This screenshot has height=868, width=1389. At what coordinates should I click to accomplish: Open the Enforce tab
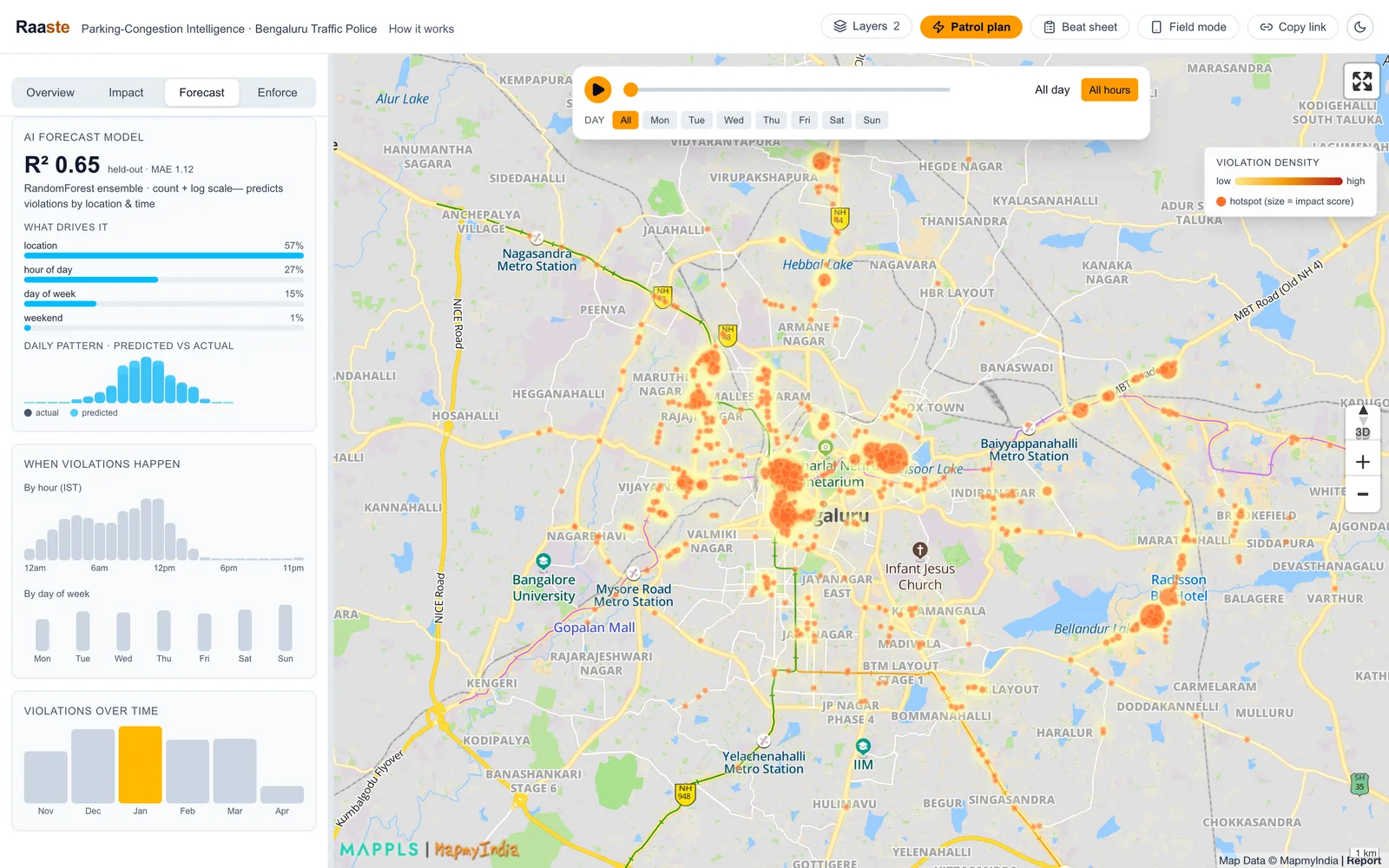(x=277, y=93)
